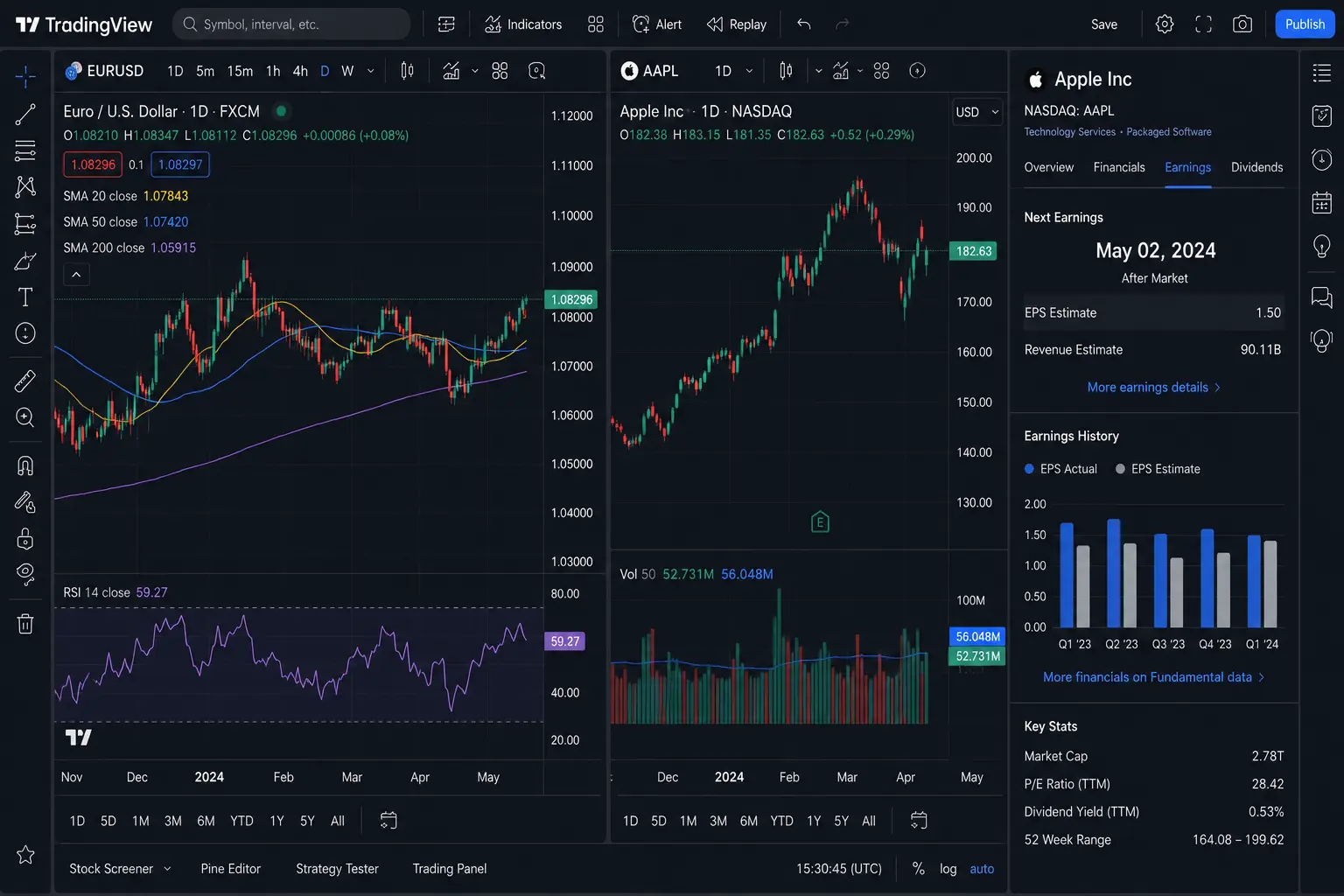Open the emoji icons tool
The image size is (1344, 896).
pos(25,333)
